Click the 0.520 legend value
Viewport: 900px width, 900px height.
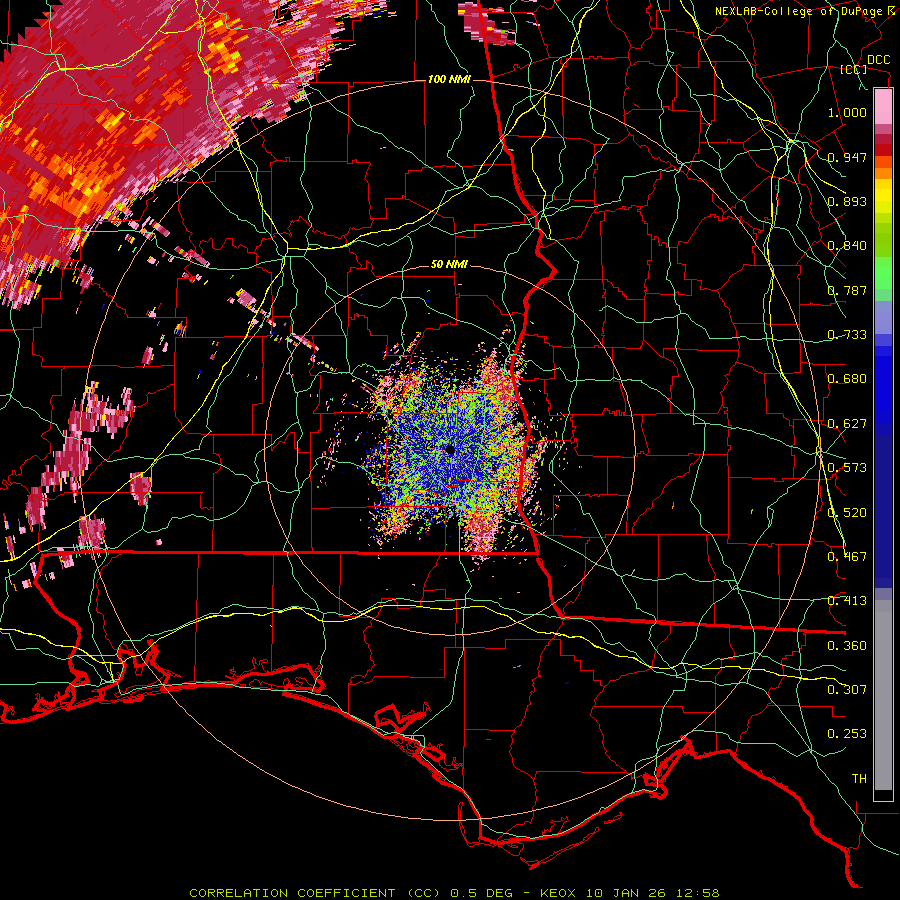click(847, 513)
